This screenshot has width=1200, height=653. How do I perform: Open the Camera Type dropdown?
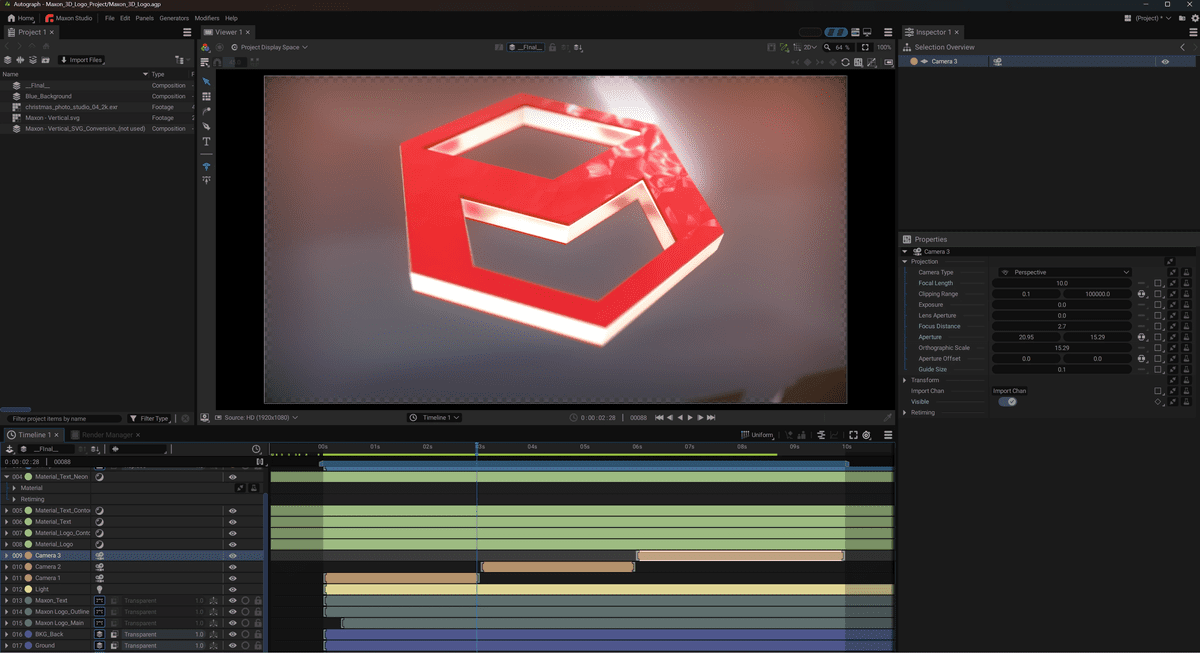pyautogui.click(x=1063, y=272)
